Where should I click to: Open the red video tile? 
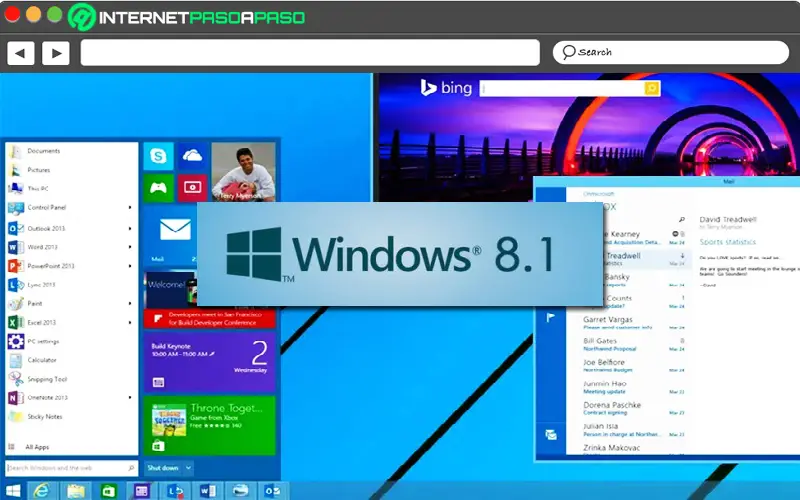pos(192,188)
